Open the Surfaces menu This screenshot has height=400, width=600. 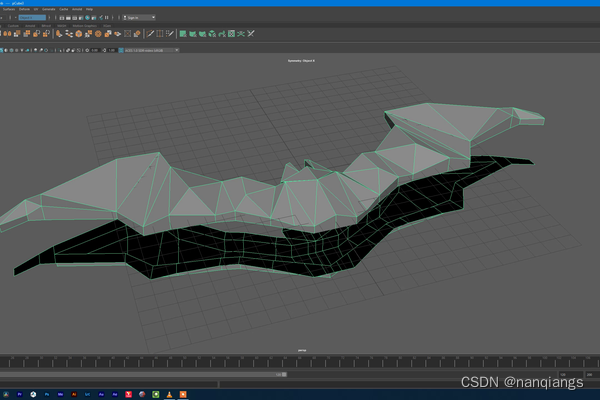point(9,9)
